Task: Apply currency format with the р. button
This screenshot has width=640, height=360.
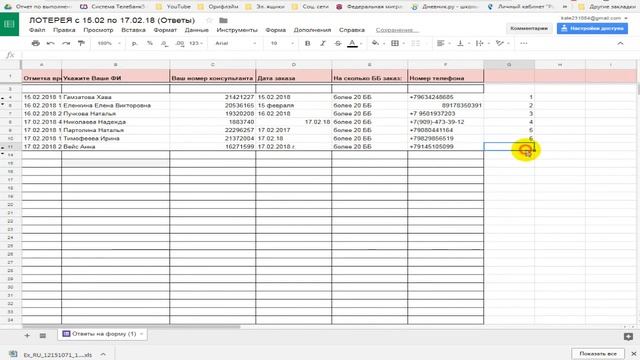Action: [x=135, y=43]
